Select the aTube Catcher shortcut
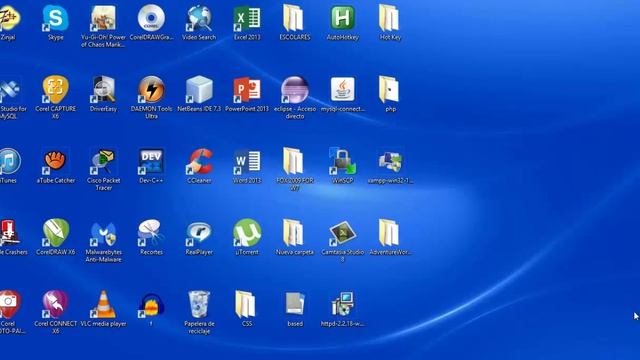The height and width of the screenshot is (360, 640). pyautogui.click(x=56, y=162)
